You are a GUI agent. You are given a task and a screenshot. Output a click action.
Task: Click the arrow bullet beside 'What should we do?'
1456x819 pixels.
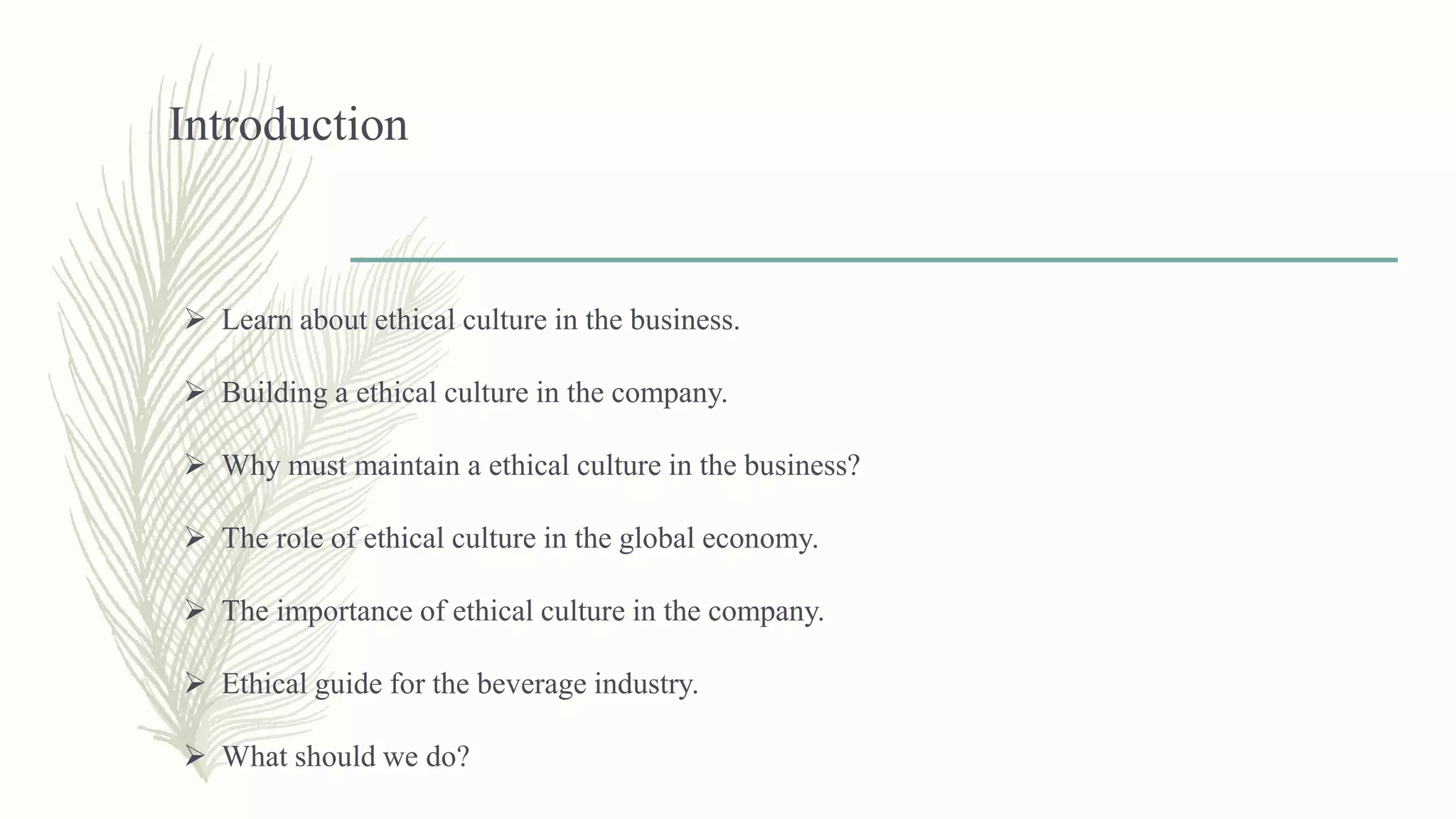coord(195,756)
